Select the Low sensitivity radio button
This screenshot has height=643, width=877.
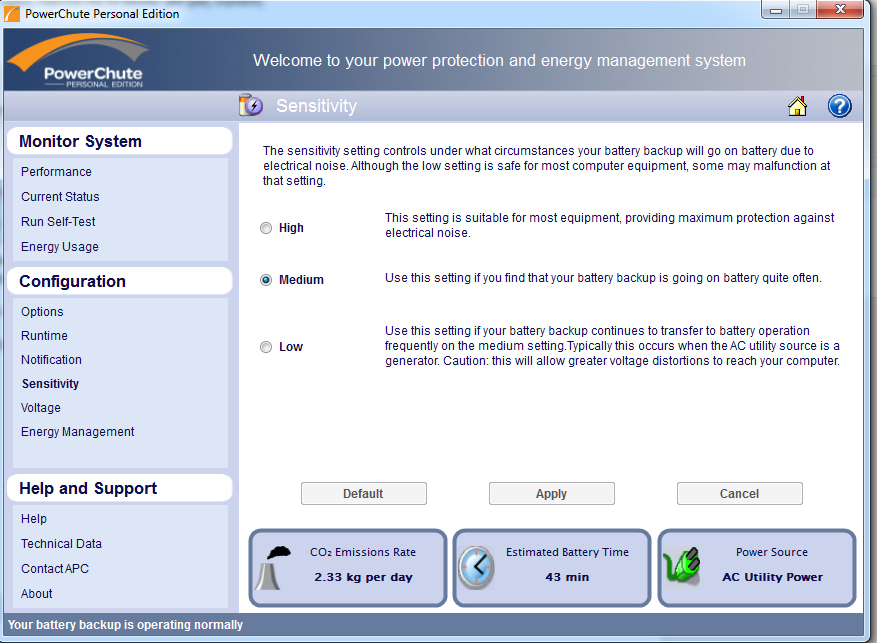click(x=266, y=347)
